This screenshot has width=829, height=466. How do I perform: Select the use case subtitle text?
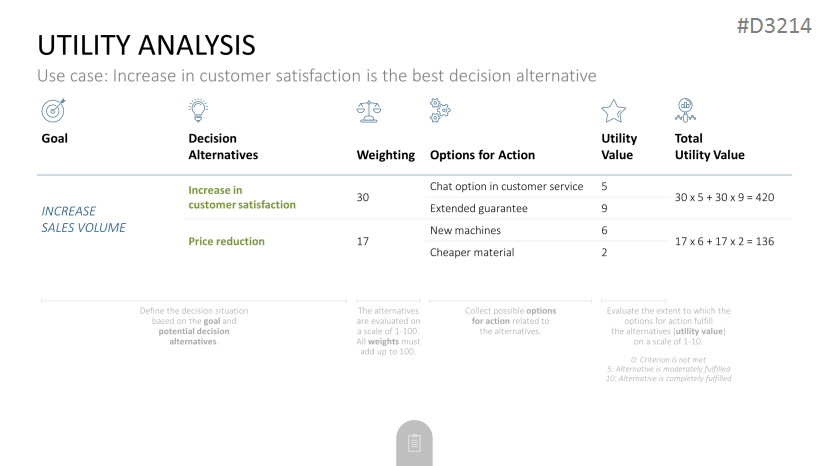(x=317, y=76)
